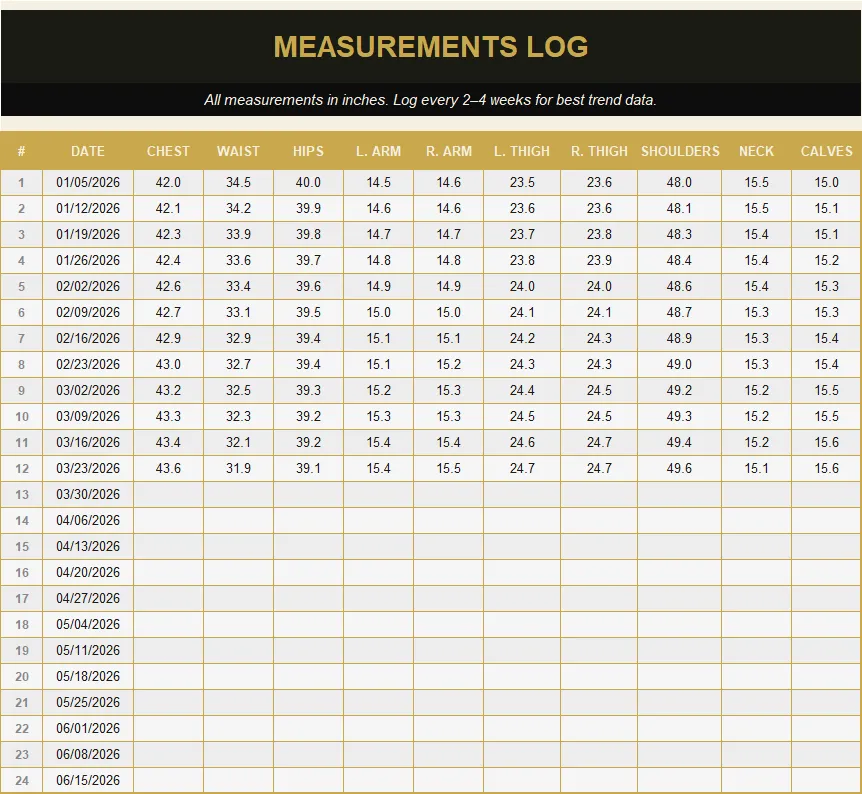Click the empty waist cell for 04/06/2026
Image resolution: width=862 pixels, height=794 pixels.
(x=239, y=520)
